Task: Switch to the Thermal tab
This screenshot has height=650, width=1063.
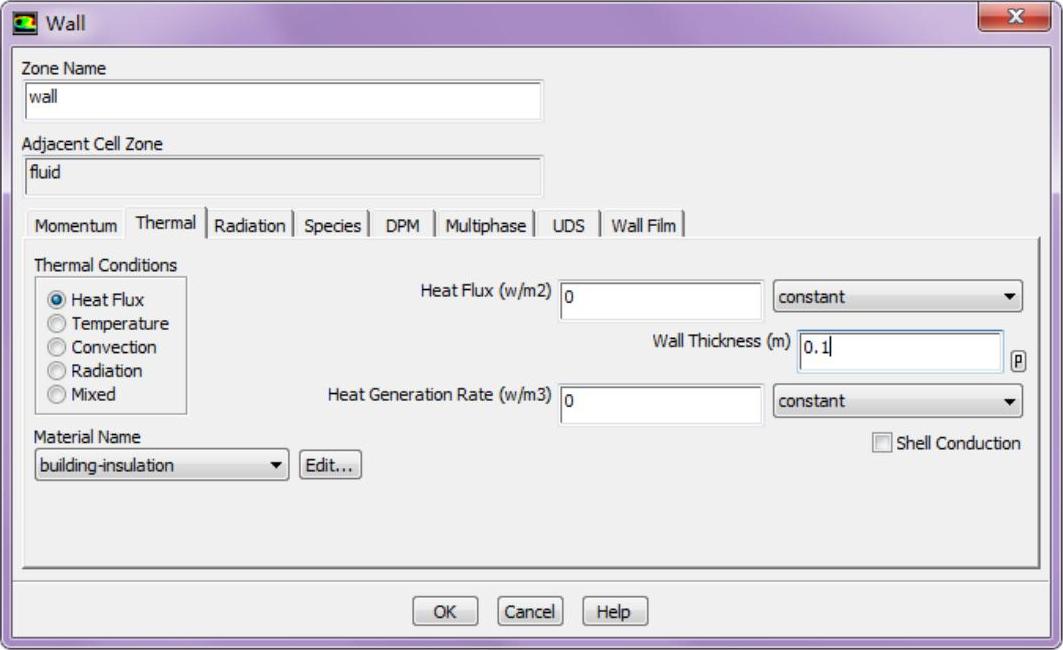Action: tap(165, 223)
